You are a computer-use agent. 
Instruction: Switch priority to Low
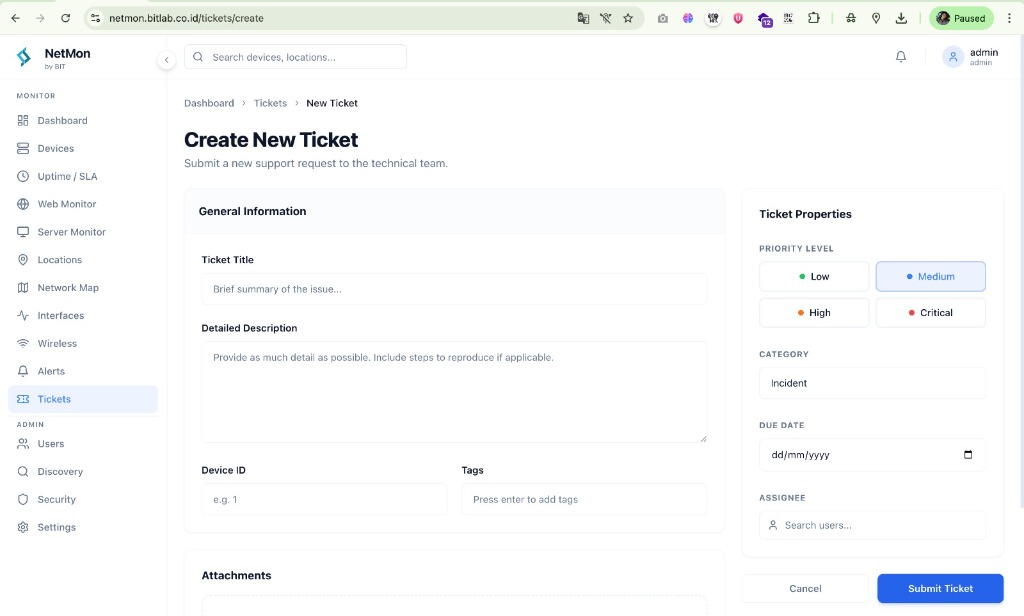(x=813, y=276)
